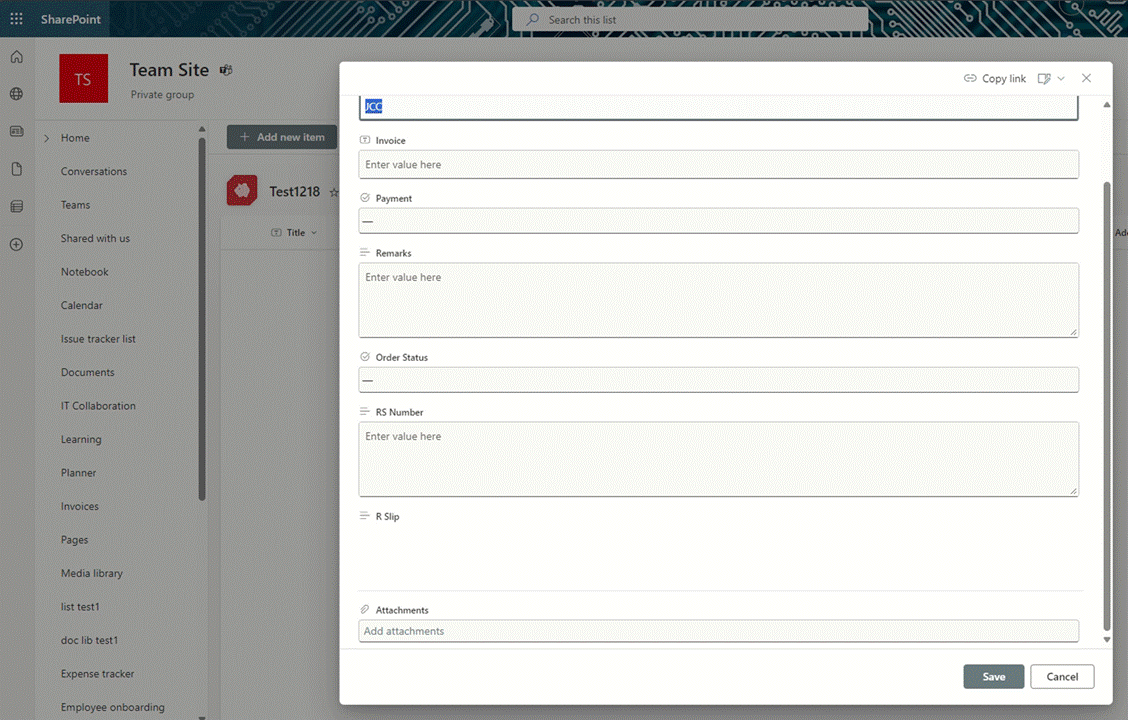Screen dimensions: 1128x720
Task: Open the Order Status choice dropdown
Action: coord(719,380)
